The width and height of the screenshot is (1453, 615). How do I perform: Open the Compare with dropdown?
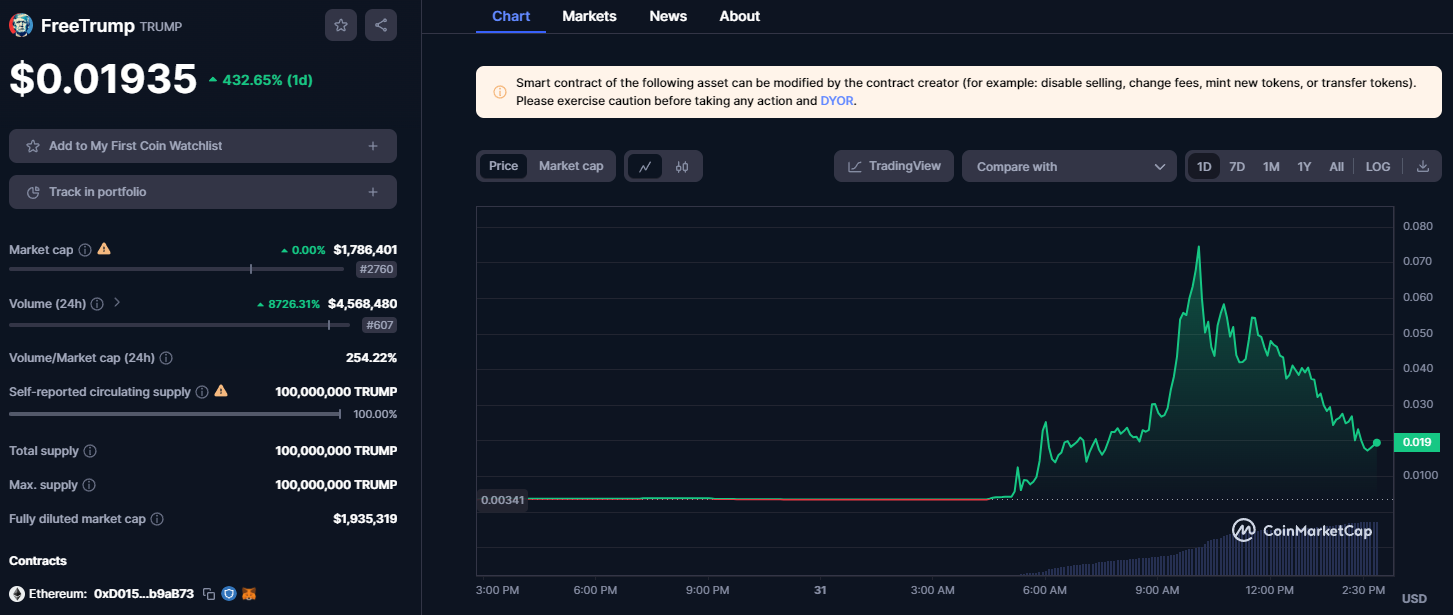(1069, 166)
